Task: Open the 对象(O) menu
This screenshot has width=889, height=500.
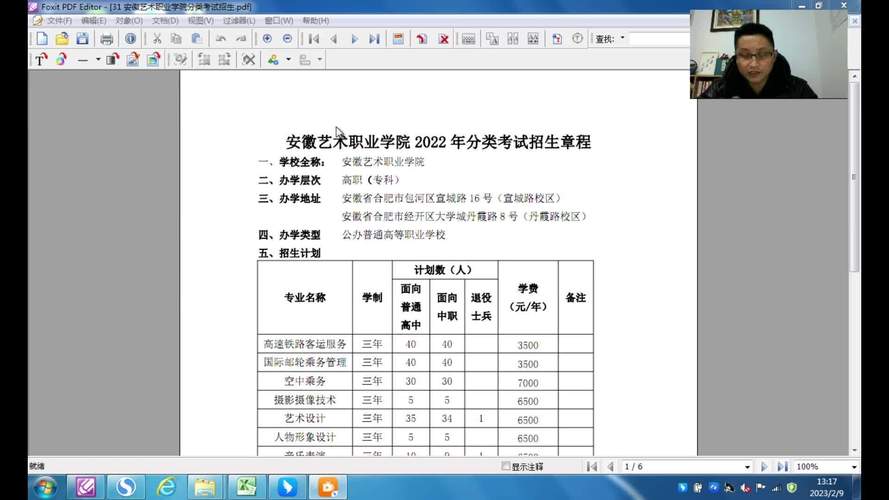Action: coord(129,20)
